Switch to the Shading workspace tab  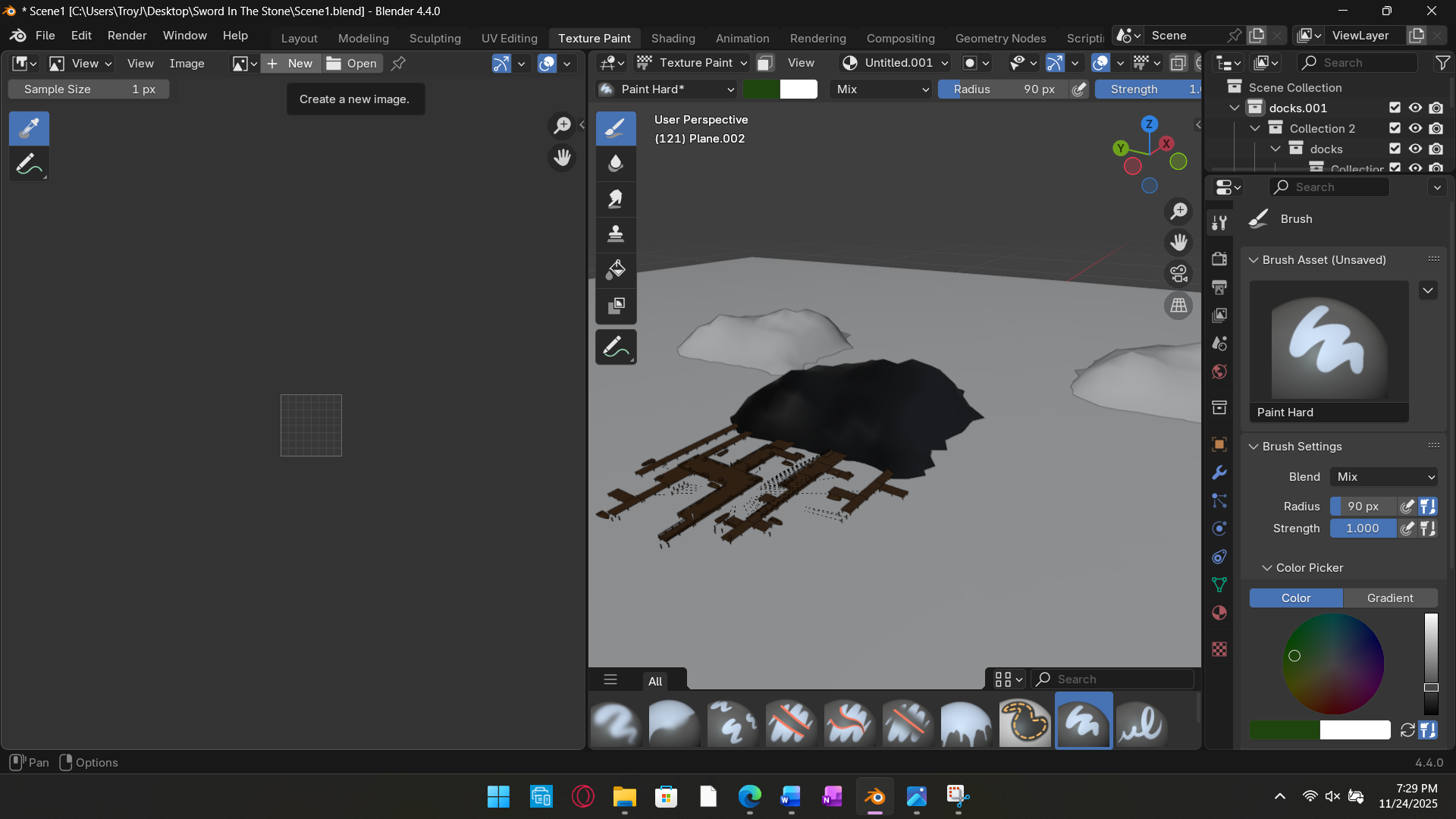(x=673, y=38)
